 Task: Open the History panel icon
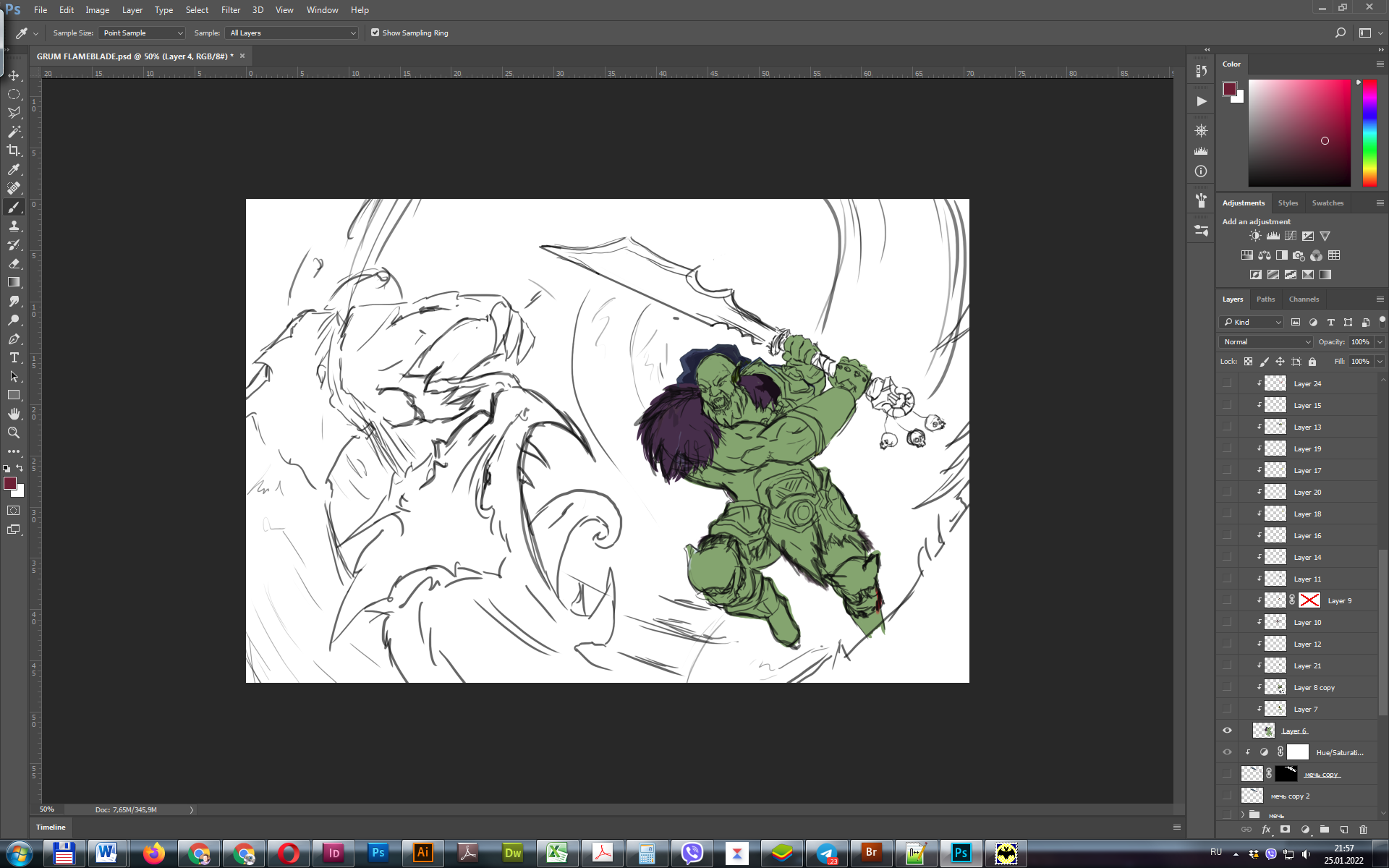click(1201, 71)
